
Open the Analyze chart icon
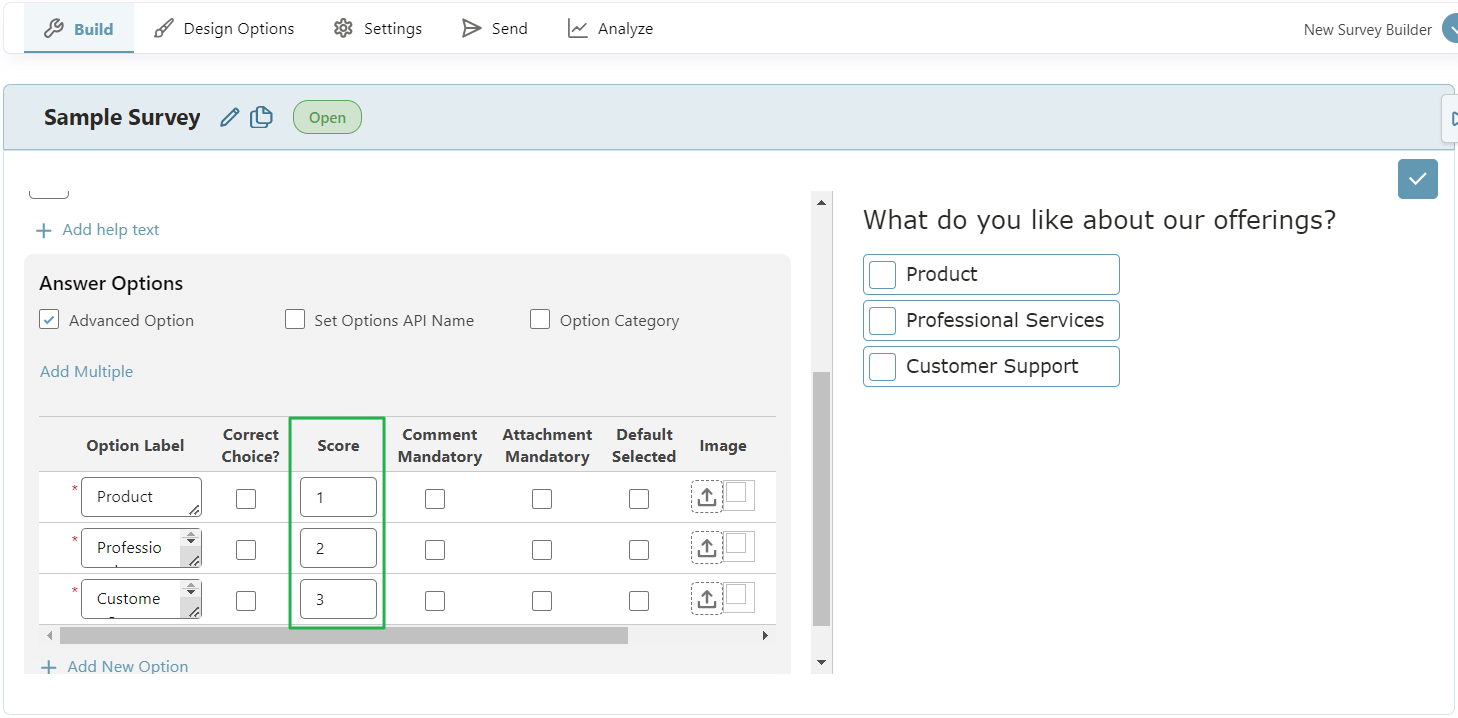(578, 28)
